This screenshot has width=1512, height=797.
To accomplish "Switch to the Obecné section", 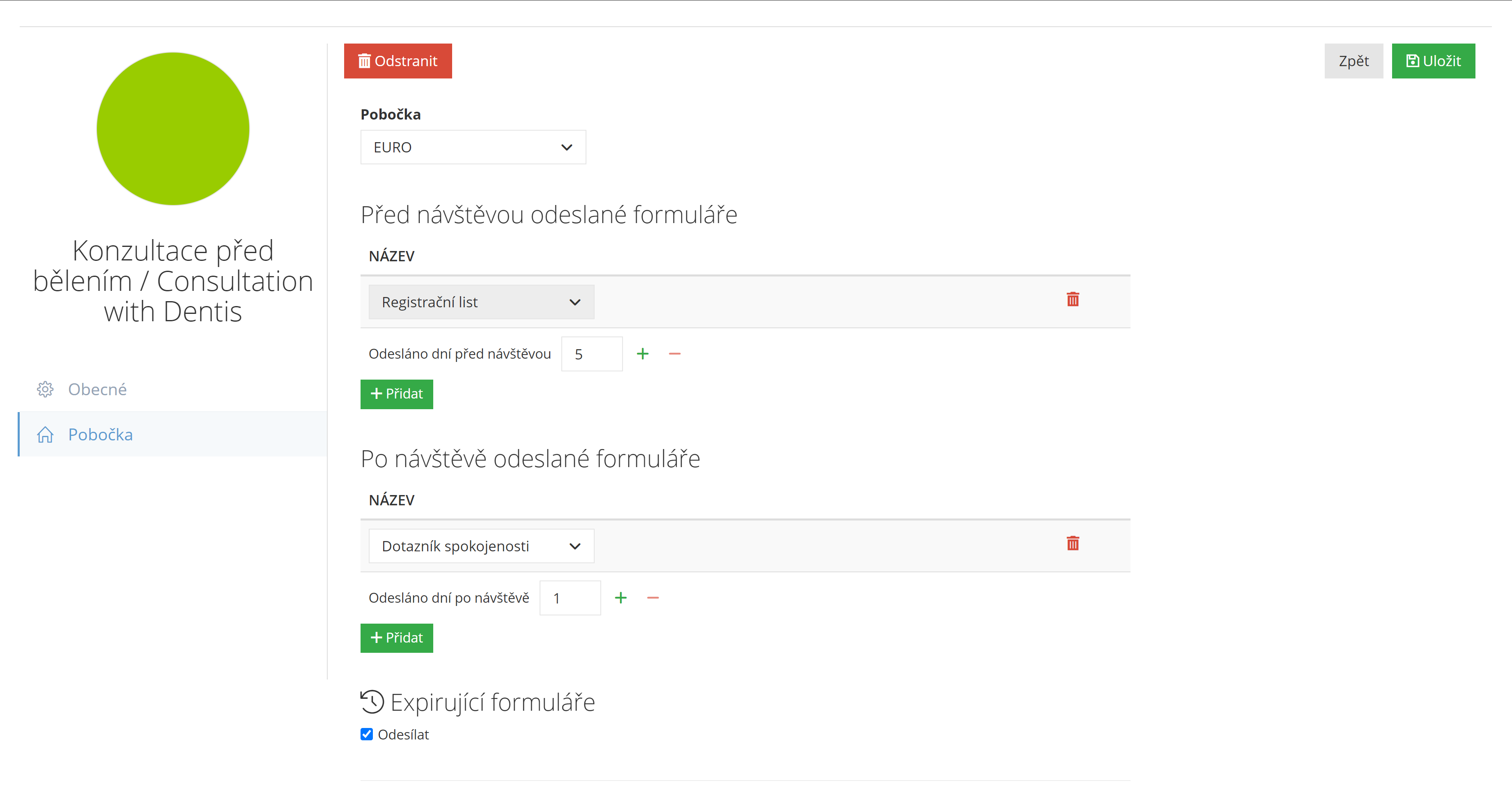I will point(97,389).
